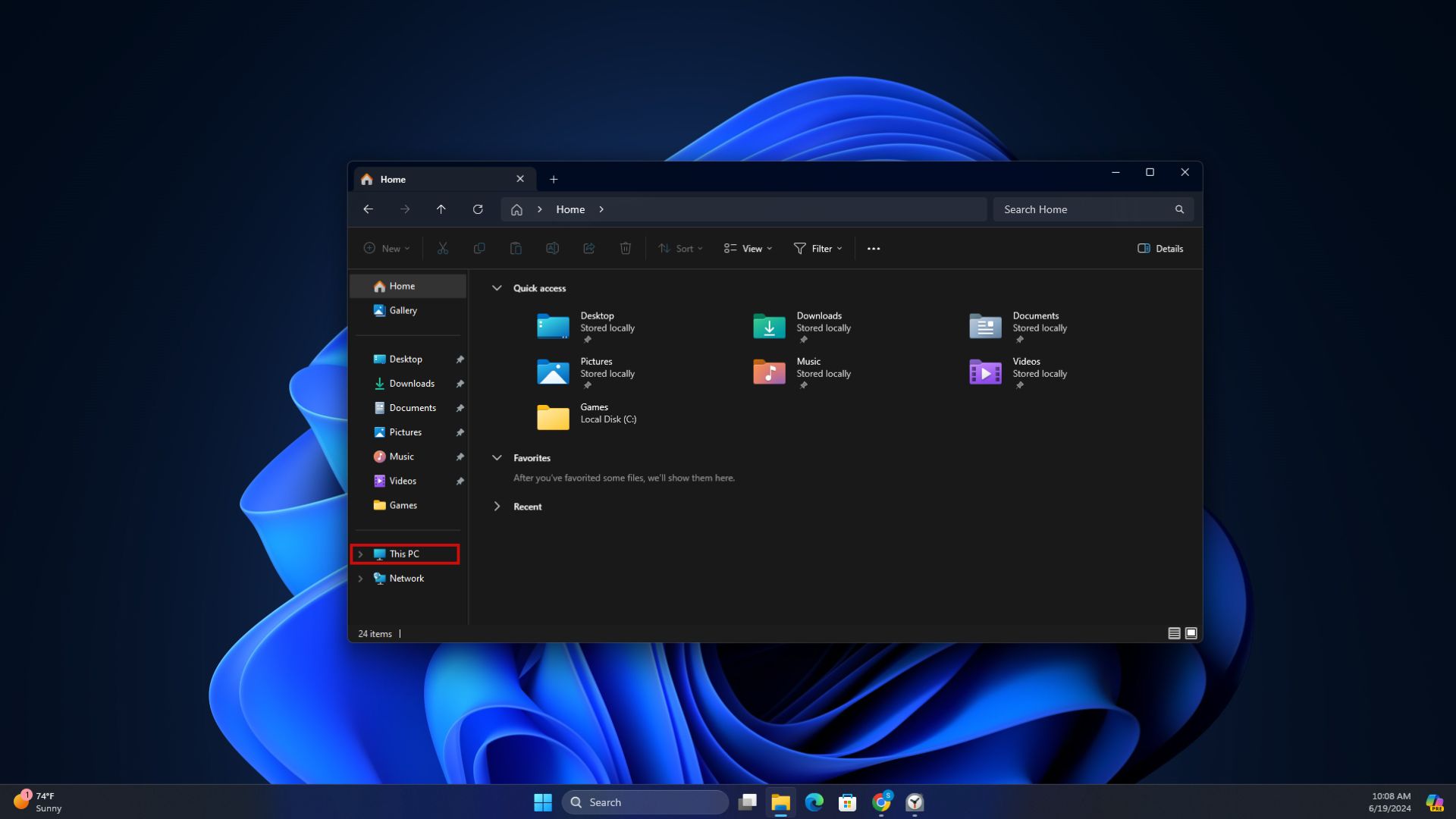Select Gallery in the sidebar
1456x819 pixels.
pyautogui.click(x=403, y=310)
